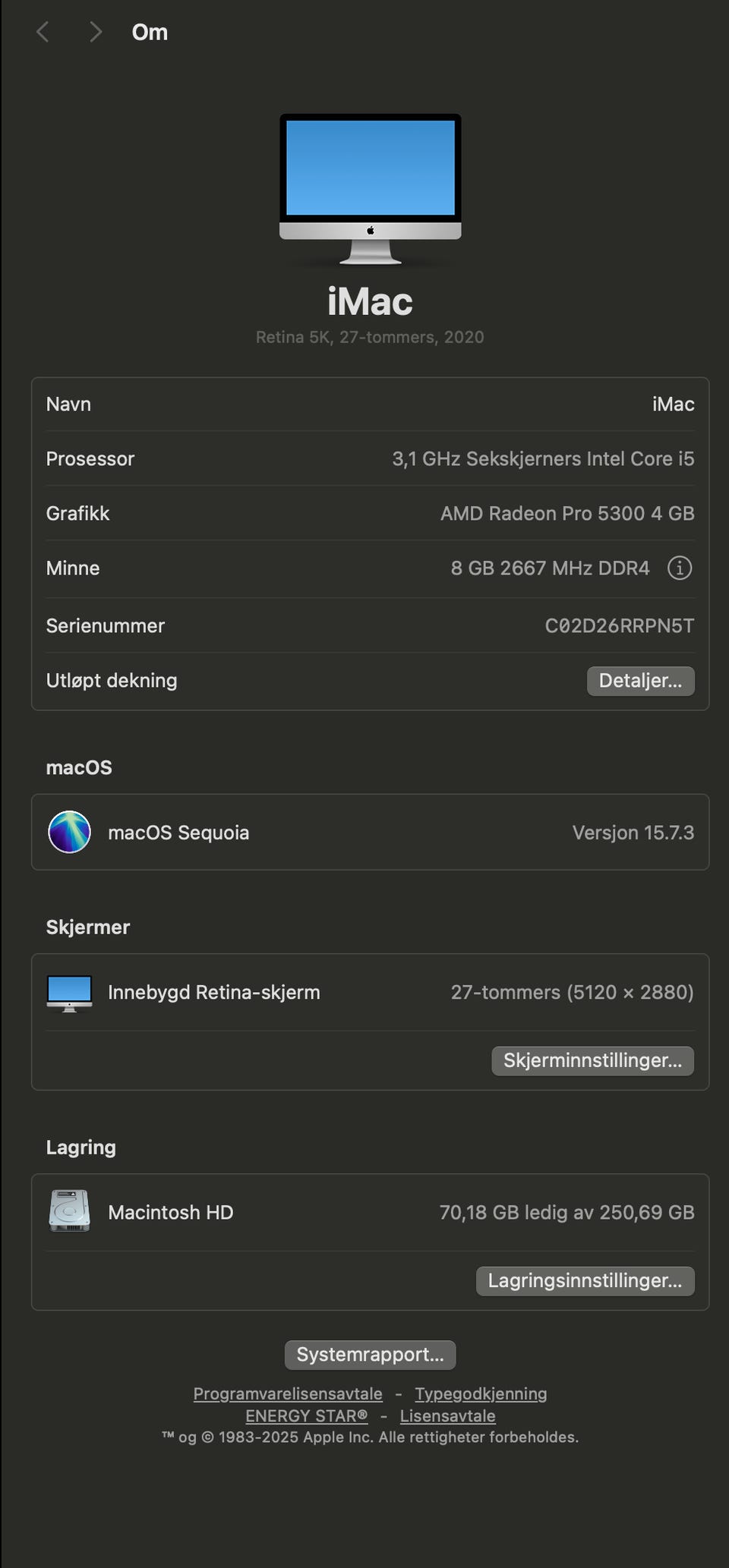The image size is (729, 1568).
Task: Open the Systemrapport report
Action: [371, 1355]
